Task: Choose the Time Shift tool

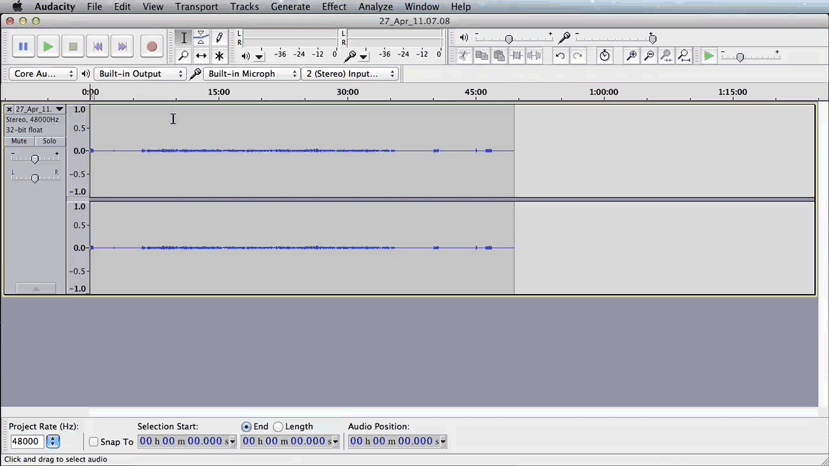Action: [x=201, y=56]
